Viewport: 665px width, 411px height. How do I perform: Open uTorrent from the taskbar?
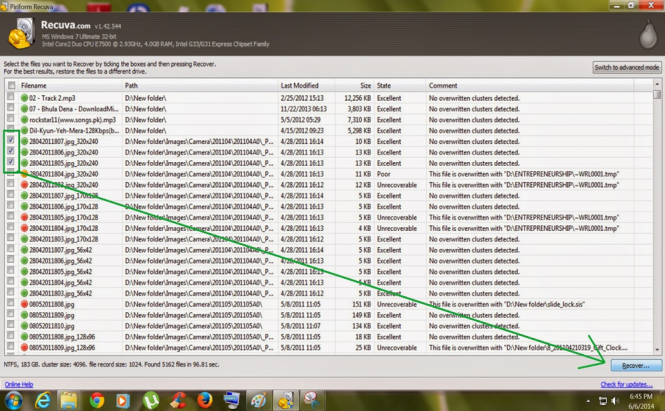[151, 400]
